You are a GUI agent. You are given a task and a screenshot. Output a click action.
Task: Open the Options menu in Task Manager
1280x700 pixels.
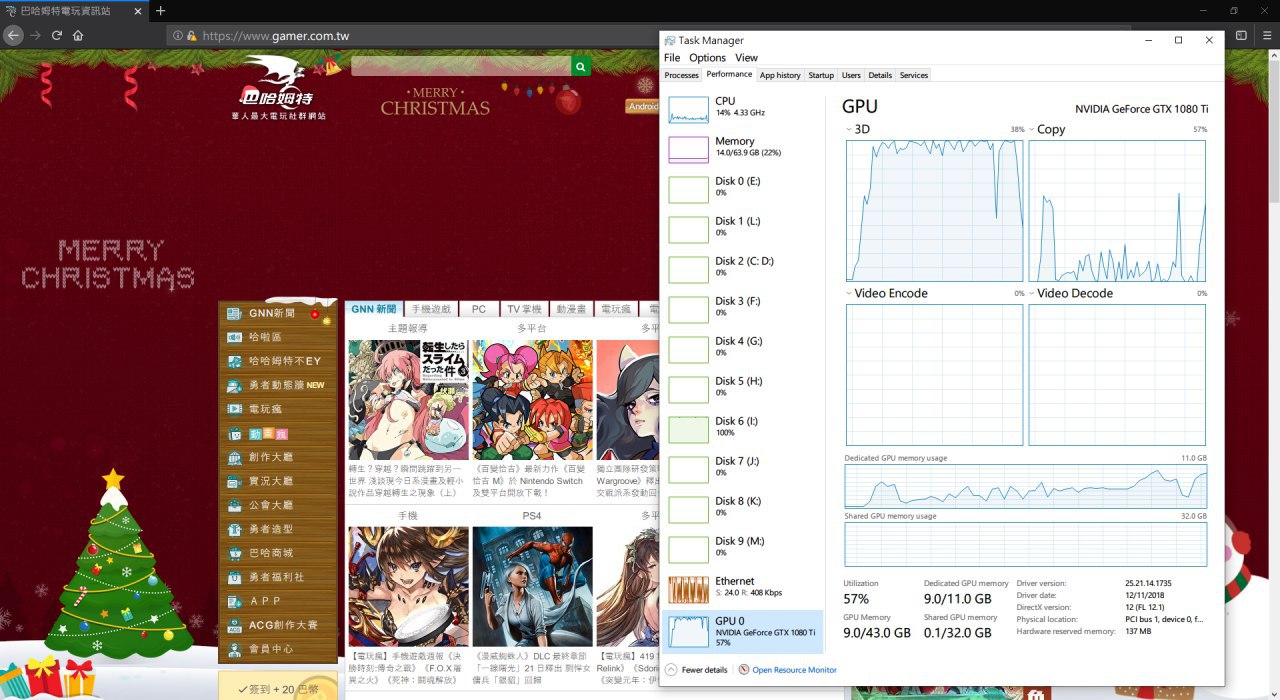tap(707, 58)
